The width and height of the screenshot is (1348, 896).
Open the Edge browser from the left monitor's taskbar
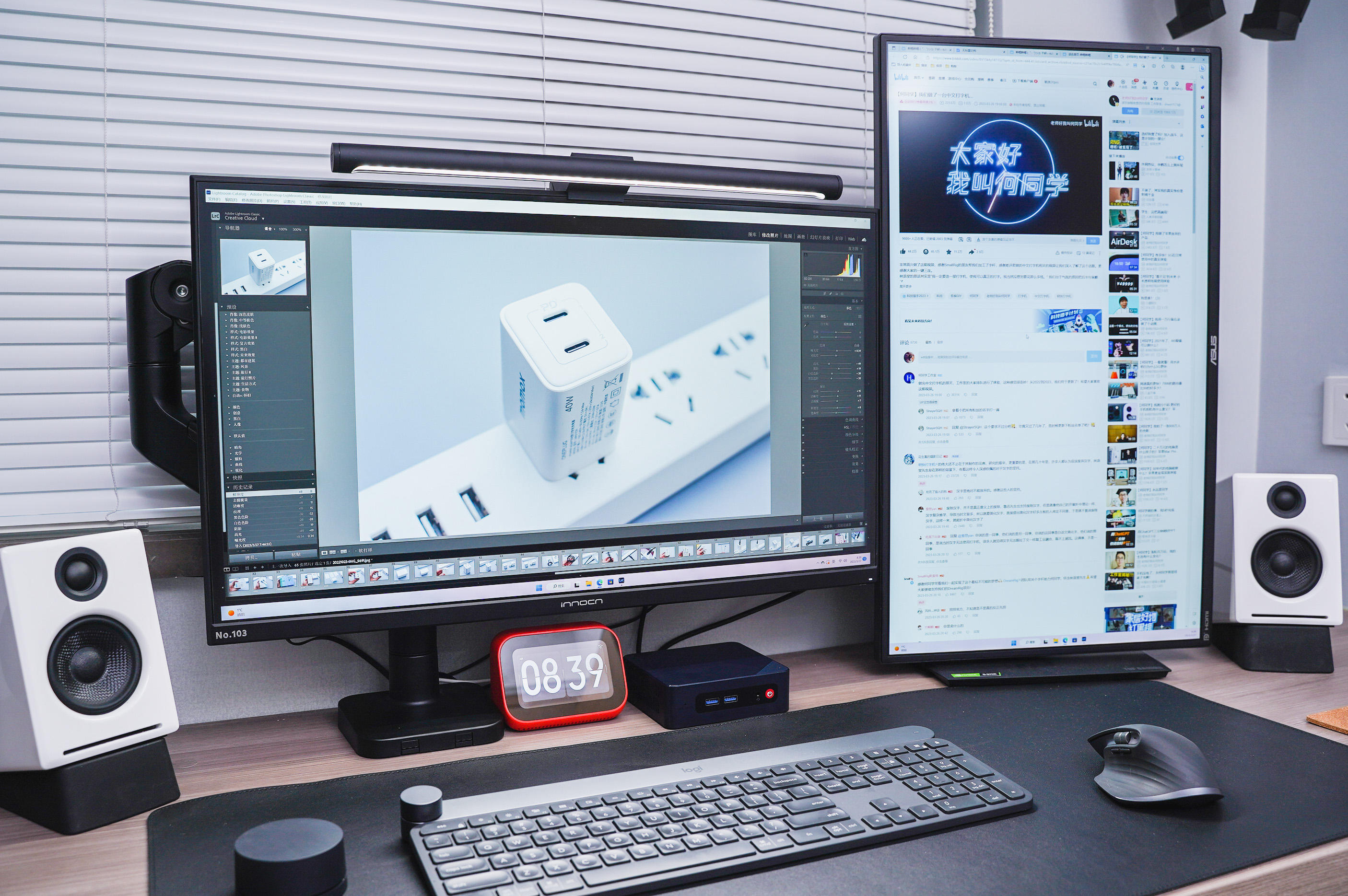click(x=600, y=583)
